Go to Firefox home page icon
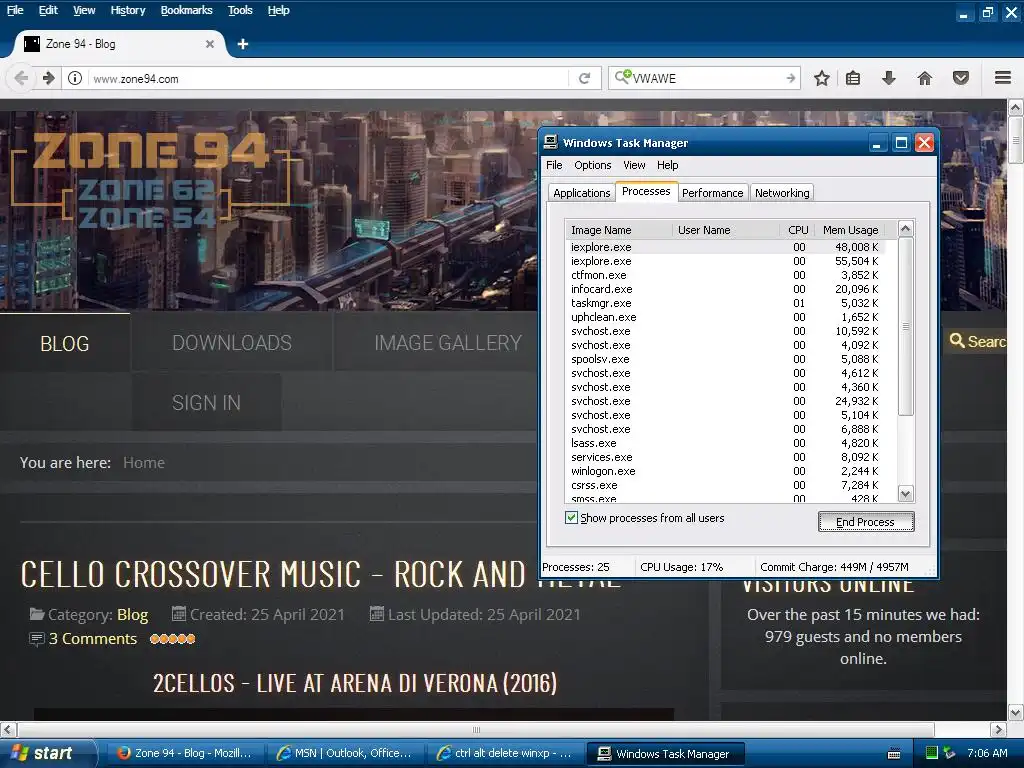The width and height of the screenshot is (1024, 768). [x=925, y=78]
